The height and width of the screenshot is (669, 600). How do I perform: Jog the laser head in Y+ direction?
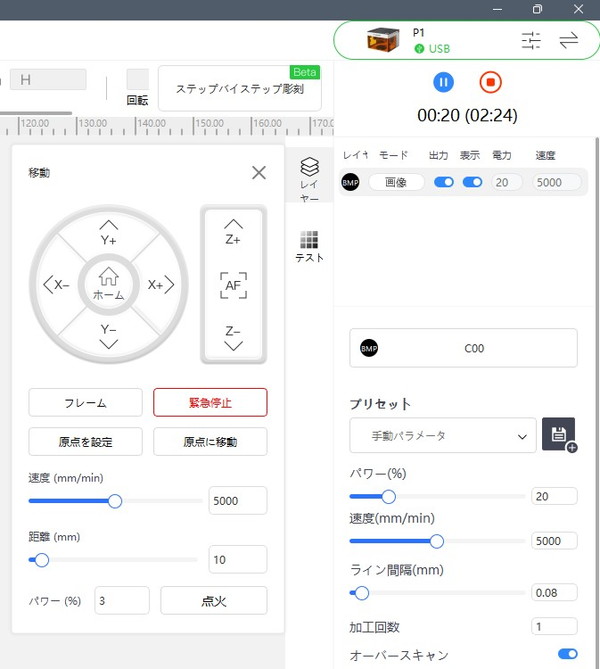click(x=108, y=233)
